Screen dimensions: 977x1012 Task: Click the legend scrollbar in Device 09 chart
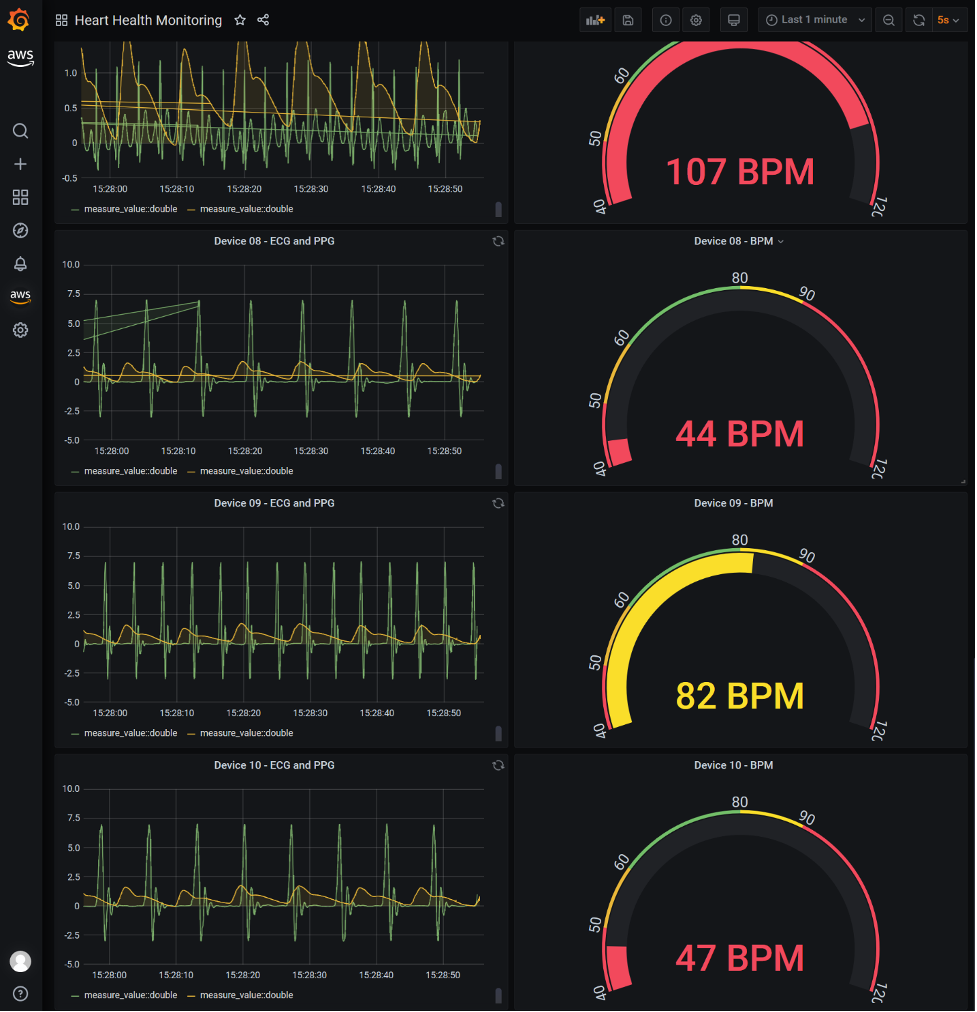click(499, 734)
